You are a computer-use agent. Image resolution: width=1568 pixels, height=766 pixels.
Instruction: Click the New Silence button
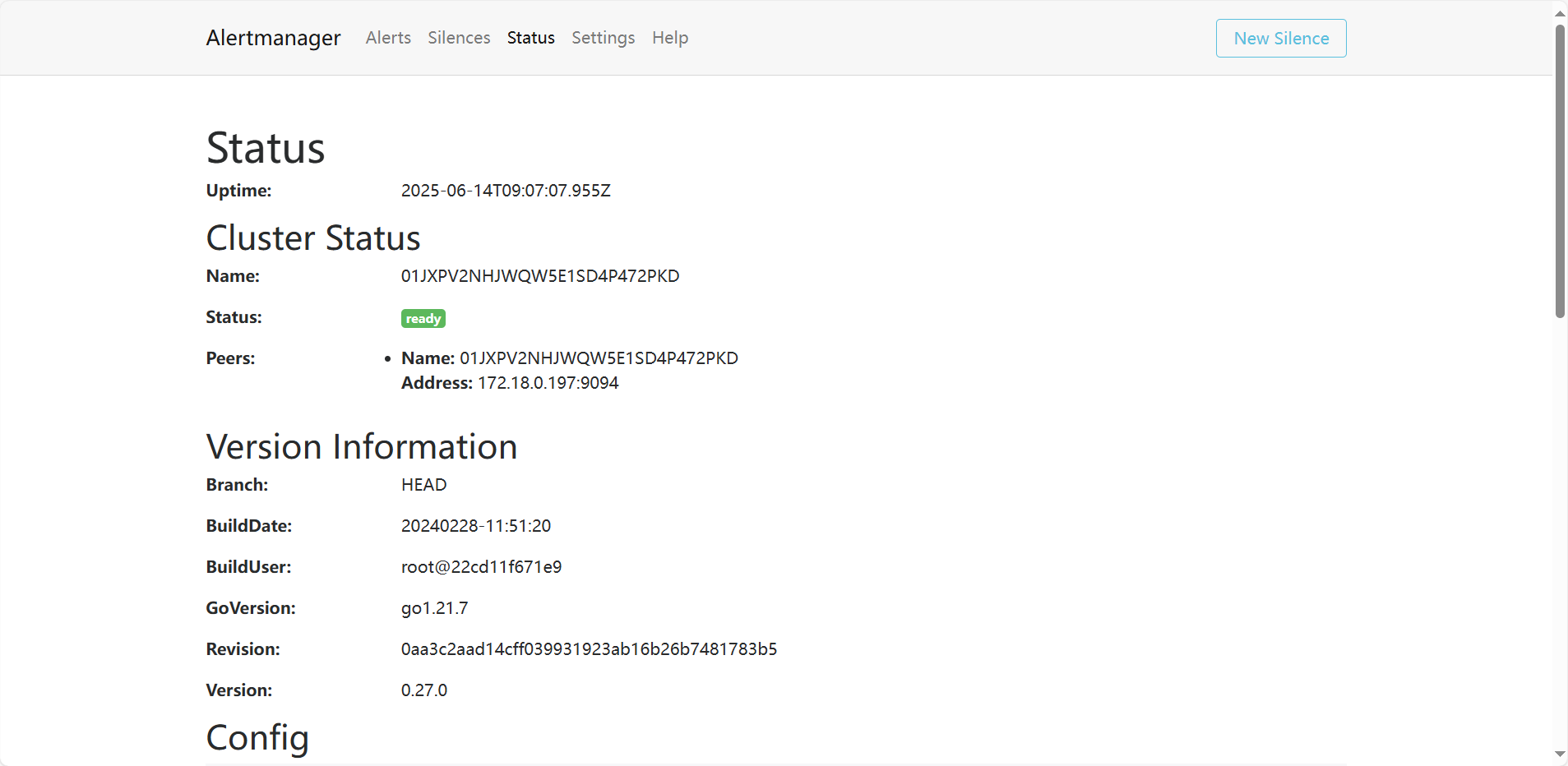point(1279,38)
